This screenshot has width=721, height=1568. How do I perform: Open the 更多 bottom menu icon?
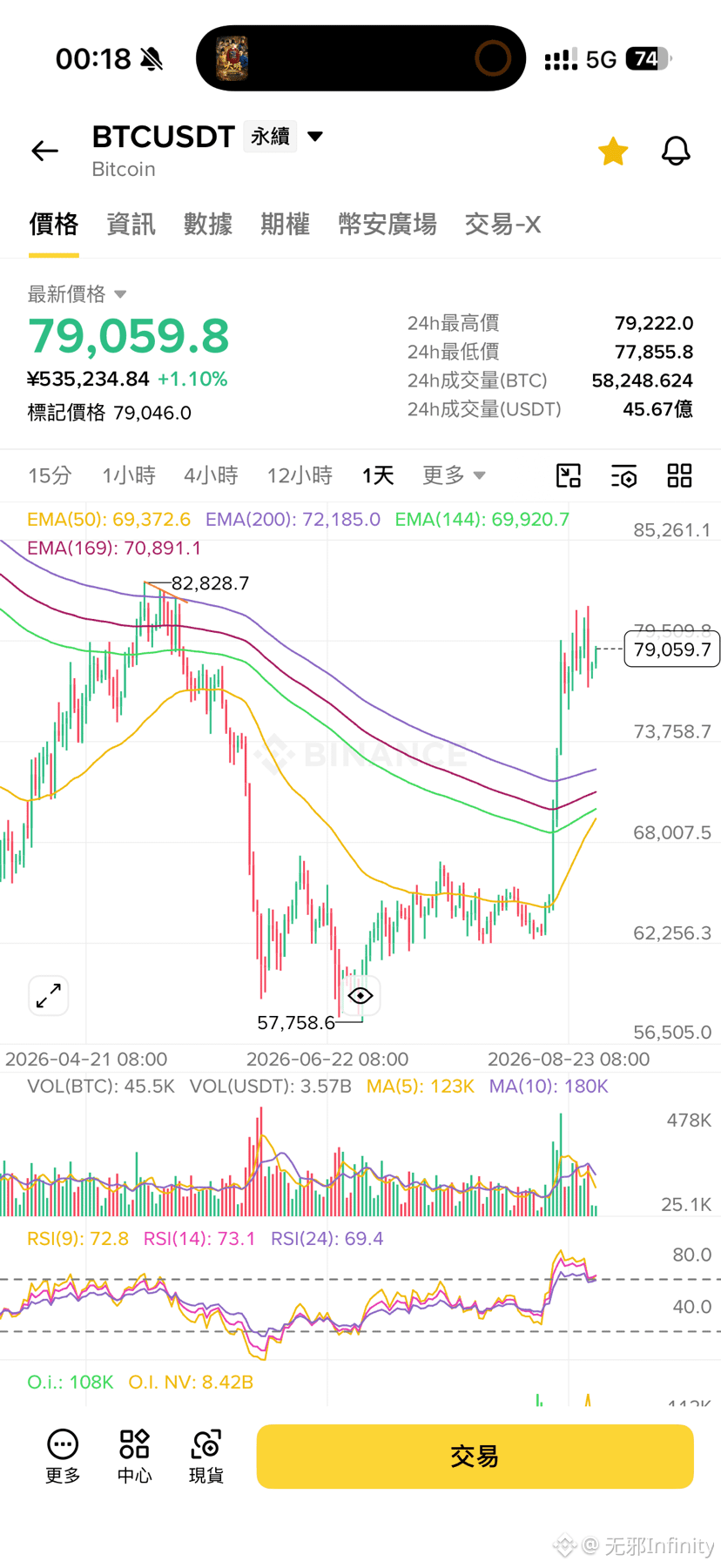(x=63, y=1456)
